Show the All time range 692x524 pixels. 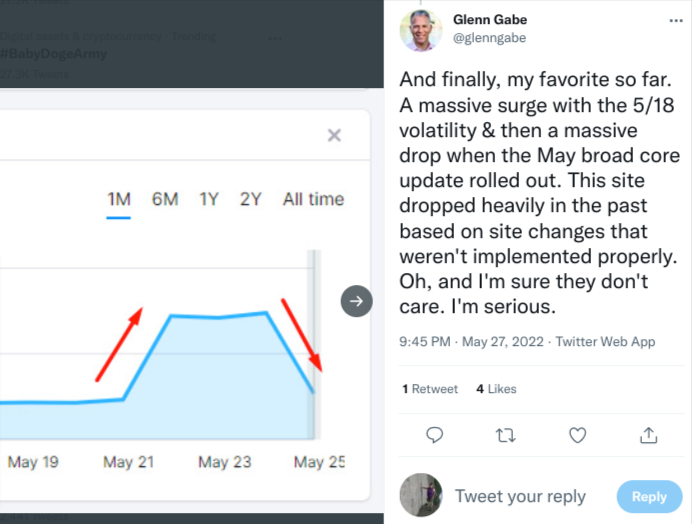coord(313,200)
